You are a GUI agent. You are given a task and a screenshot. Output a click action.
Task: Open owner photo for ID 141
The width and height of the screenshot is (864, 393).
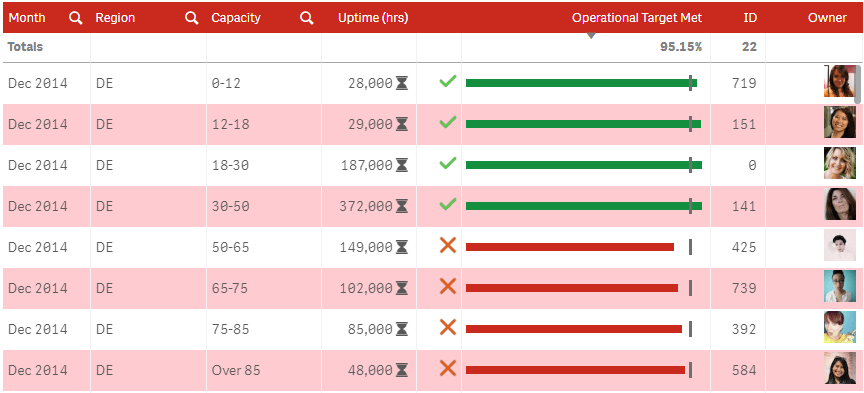point(840,204)
